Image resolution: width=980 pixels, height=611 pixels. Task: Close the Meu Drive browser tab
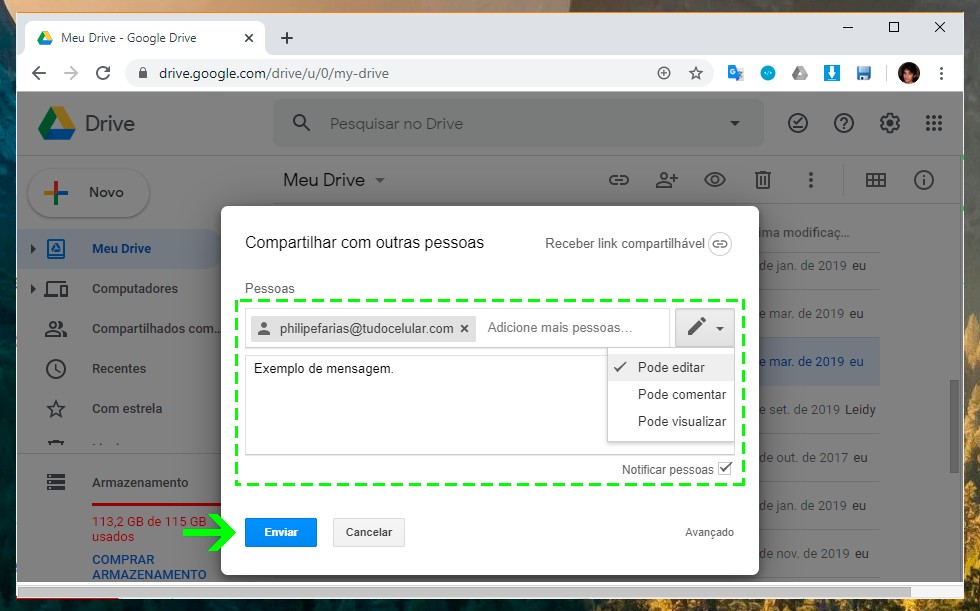pyautogui.click(x=249, y=38)
